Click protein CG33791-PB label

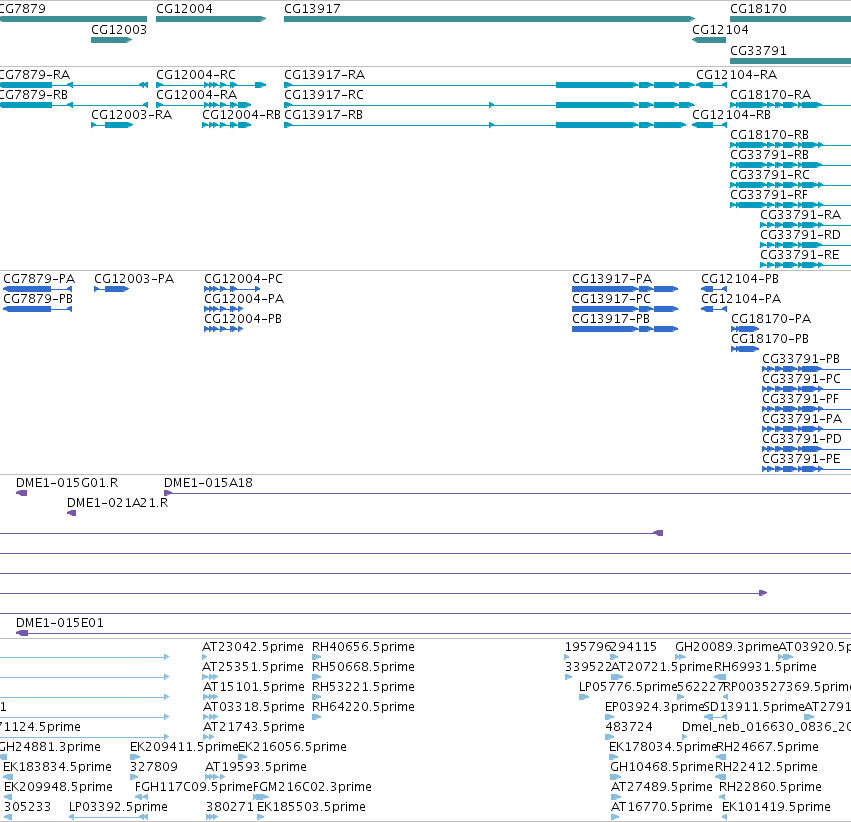801,360
